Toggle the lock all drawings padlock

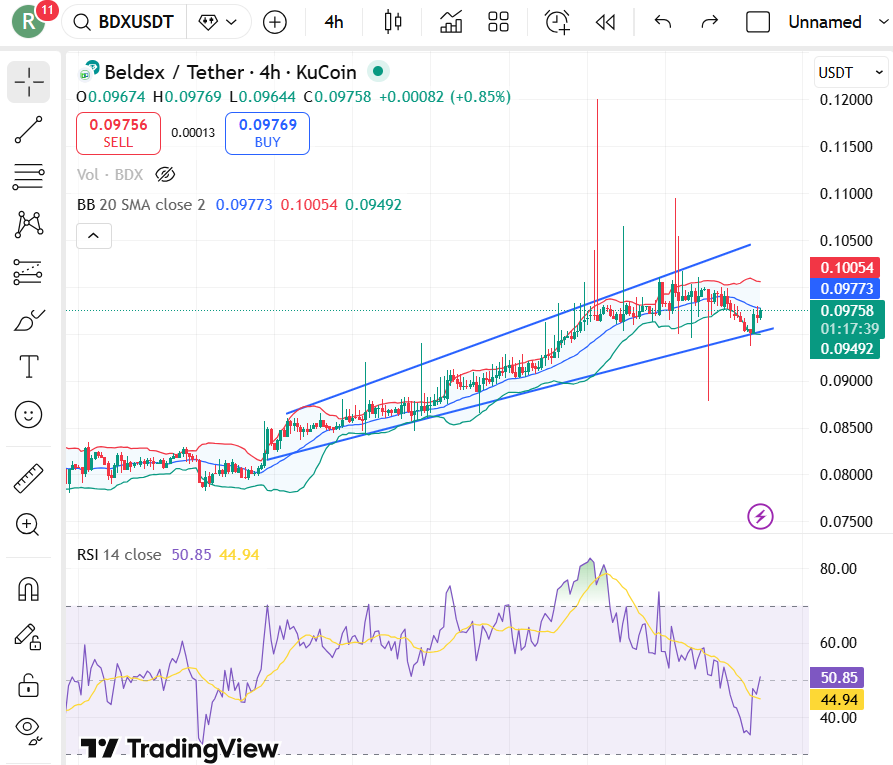point(28,685)
